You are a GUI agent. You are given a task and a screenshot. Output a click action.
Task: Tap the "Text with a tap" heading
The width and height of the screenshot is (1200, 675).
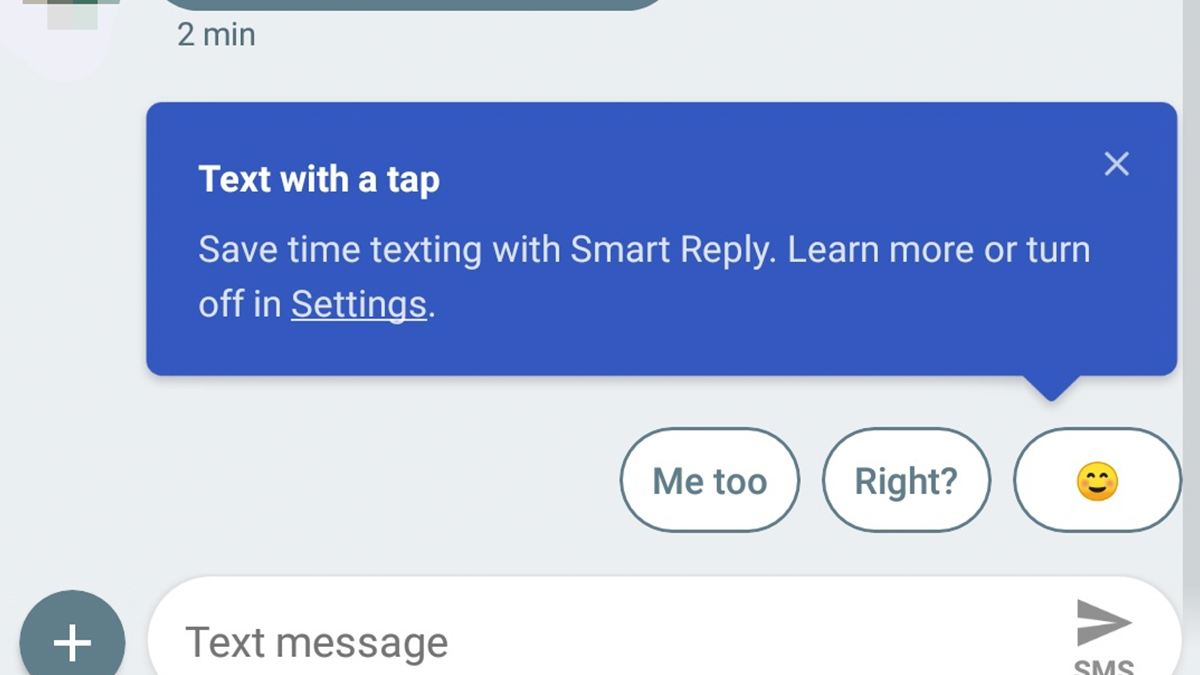[319, 180]
